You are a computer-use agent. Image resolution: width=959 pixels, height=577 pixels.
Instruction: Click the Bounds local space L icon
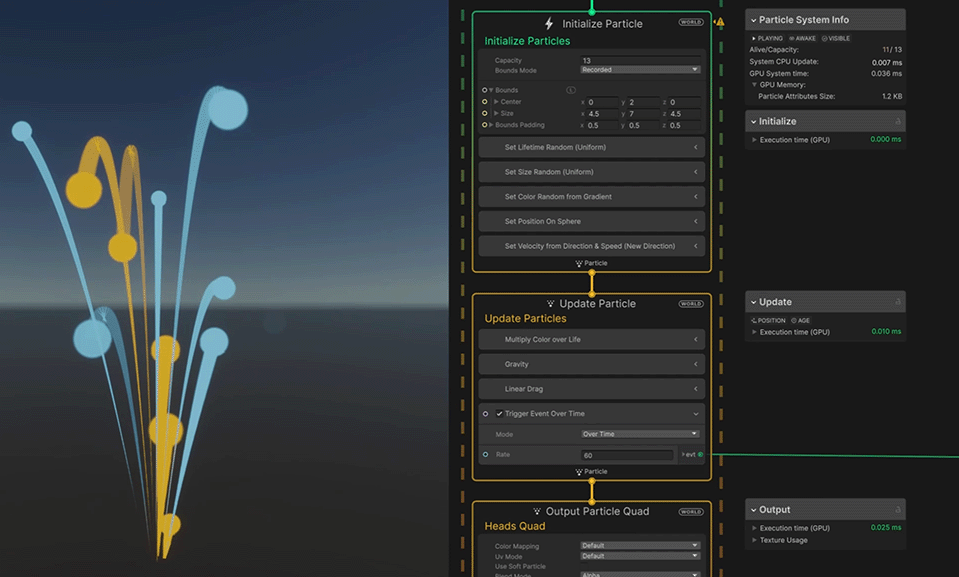(x=571, y=90)
